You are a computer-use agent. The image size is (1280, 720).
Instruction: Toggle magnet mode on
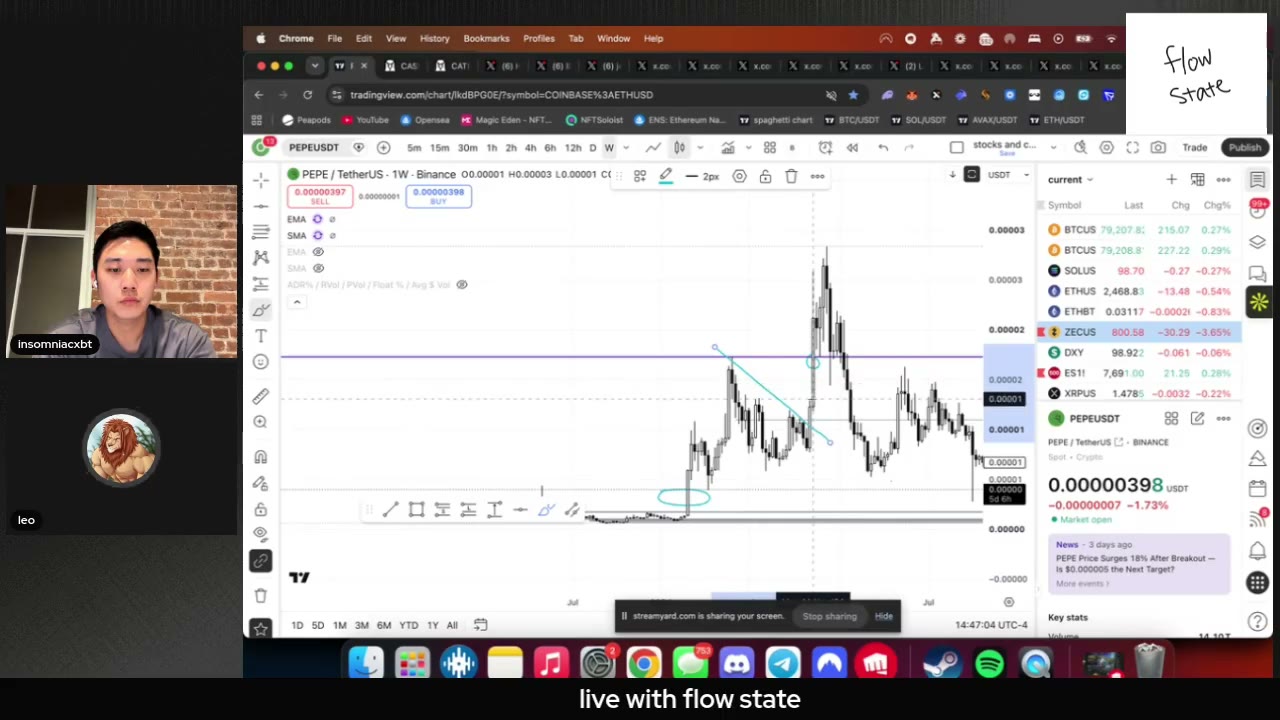pyautogui.click(x=261, y=457)
